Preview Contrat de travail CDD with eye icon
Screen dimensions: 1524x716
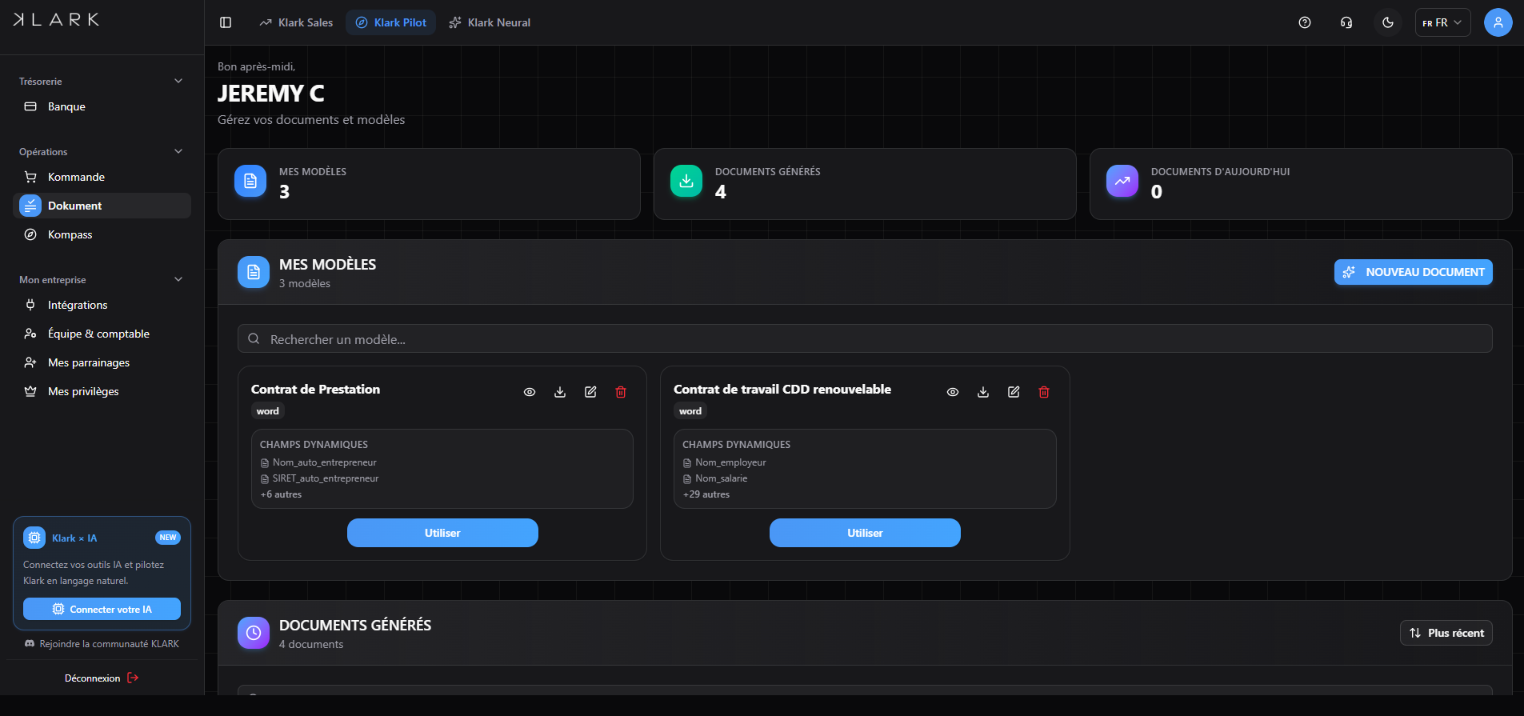(x=953, y=392)
